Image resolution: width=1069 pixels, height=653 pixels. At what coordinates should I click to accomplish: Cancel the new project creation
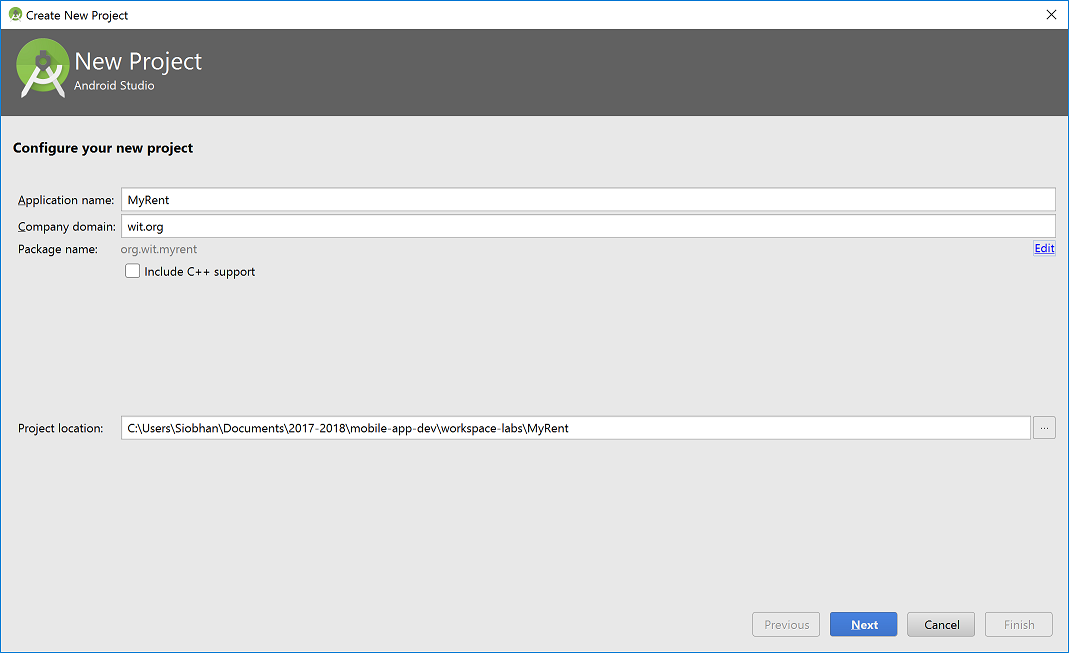pyautogui.click(x=940, y=623)
